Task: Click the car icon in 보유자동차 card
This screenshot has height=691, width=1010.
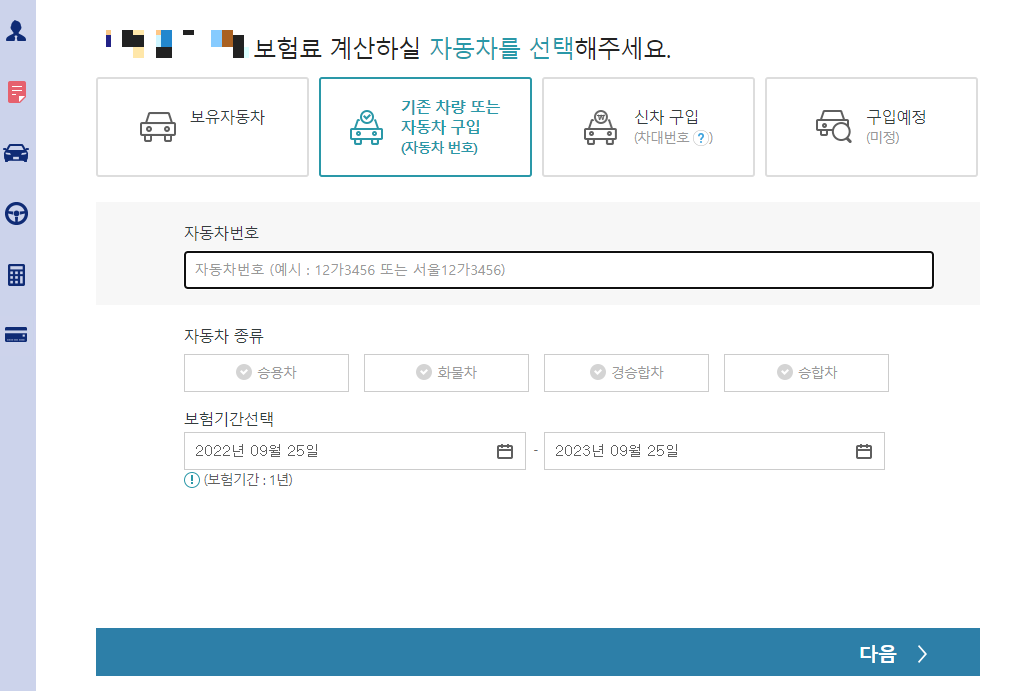Action: [158, 127]
